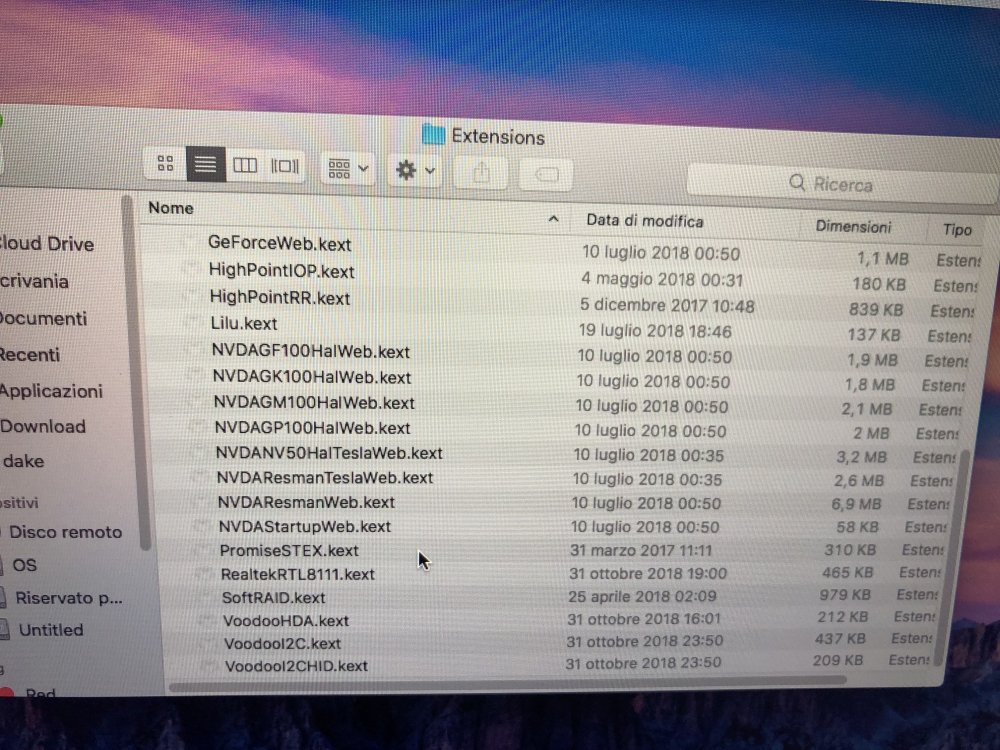This screenshot has height=750, width=1000.
Task: Open Scrivania in sidebar
Action: click(x=34, y=281)
